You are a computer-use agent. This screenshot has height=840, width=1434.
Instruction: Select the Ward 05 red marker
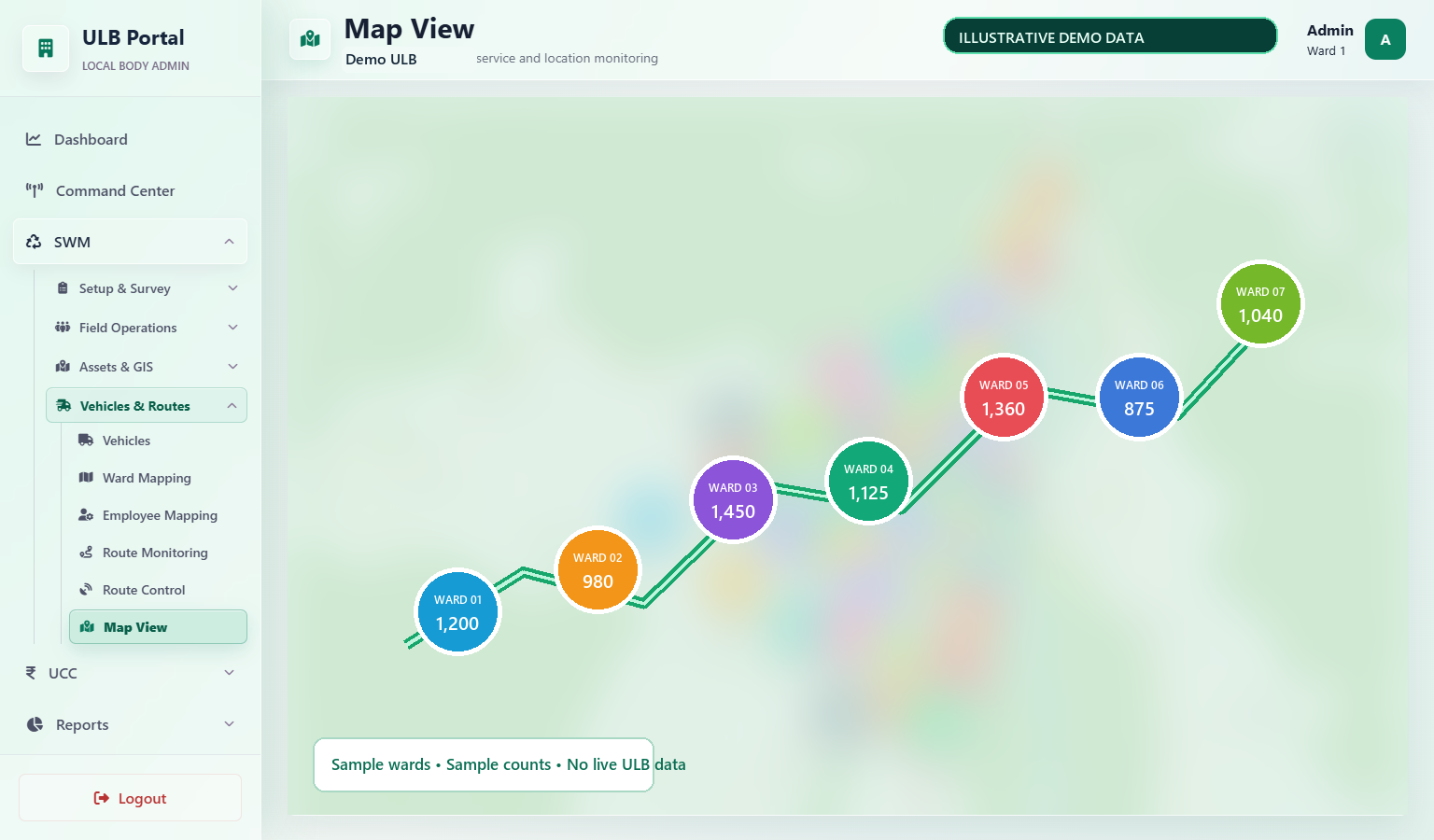(x=1004, y=398)
